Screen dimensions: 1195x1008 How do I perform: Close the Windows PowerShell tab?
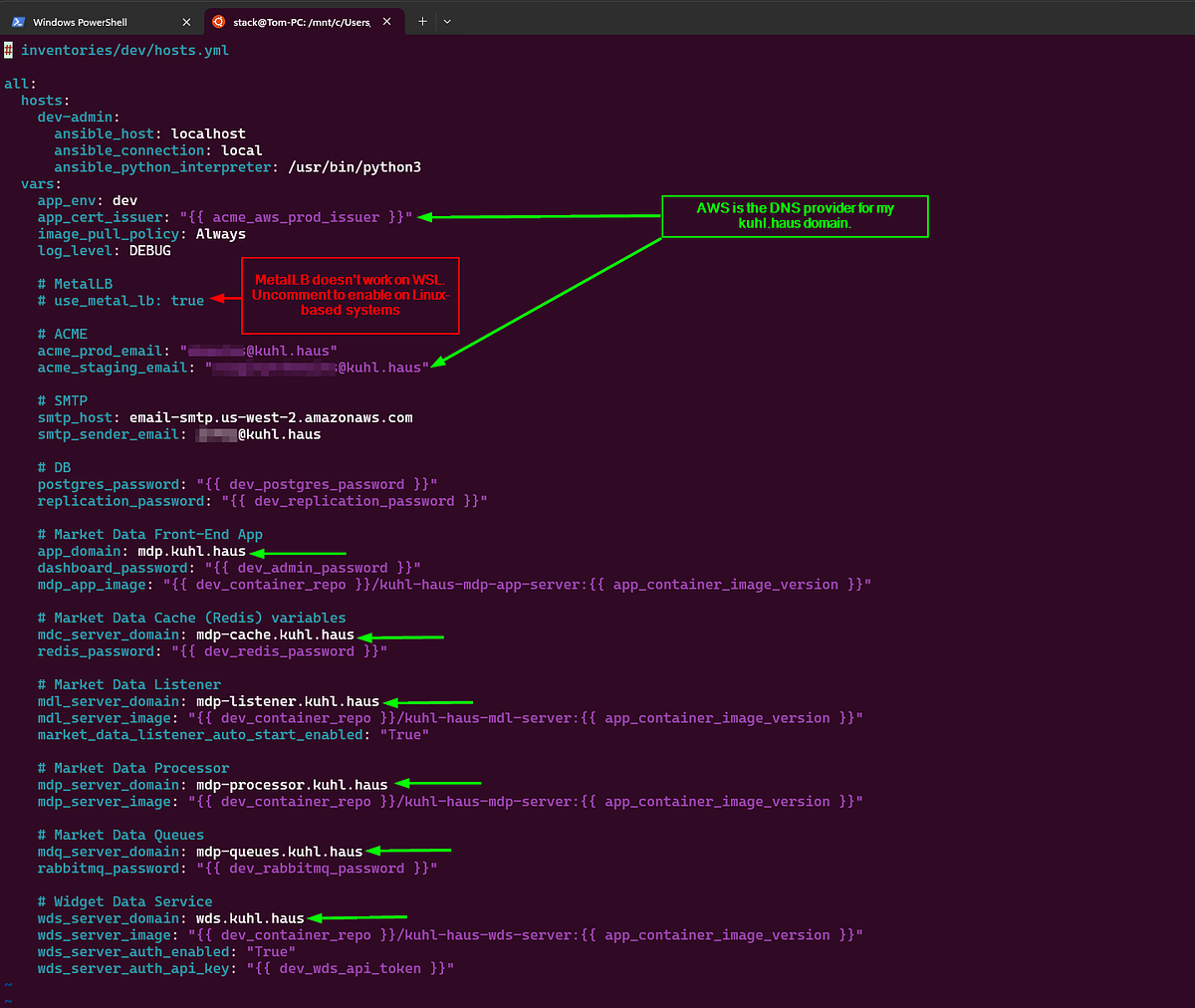(186, 22)
